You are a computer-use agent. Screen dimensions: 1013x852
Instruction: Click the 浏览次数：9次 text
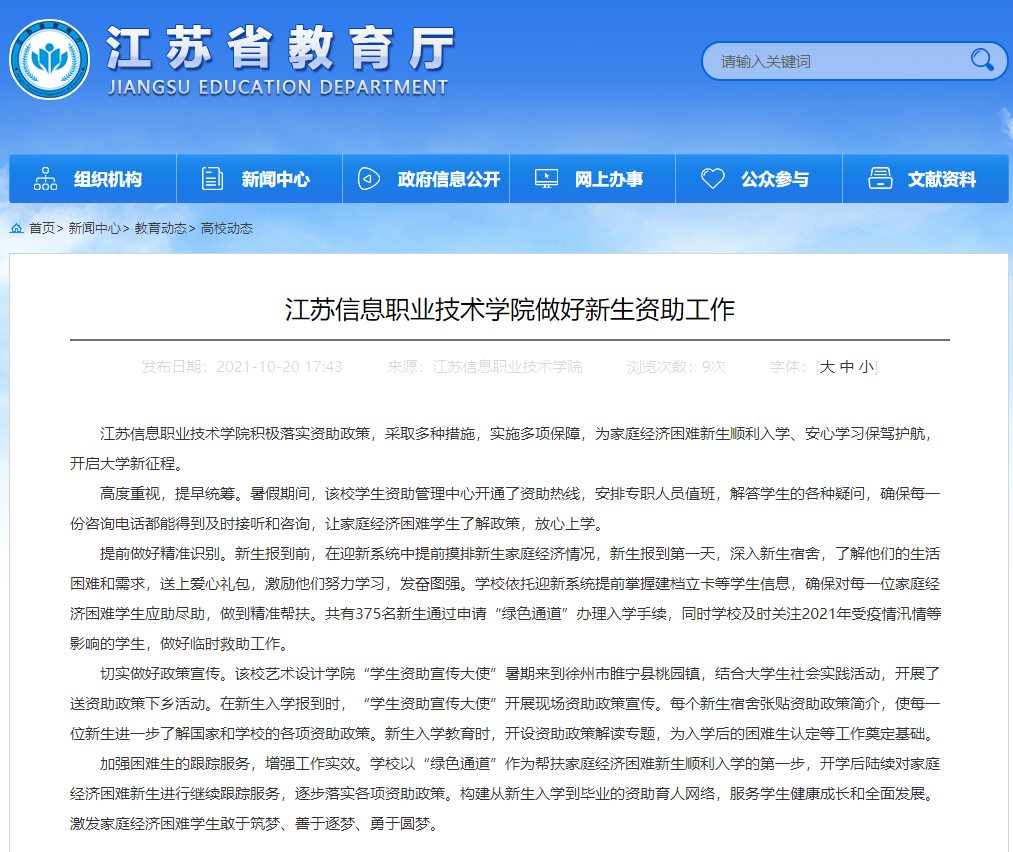676,367
